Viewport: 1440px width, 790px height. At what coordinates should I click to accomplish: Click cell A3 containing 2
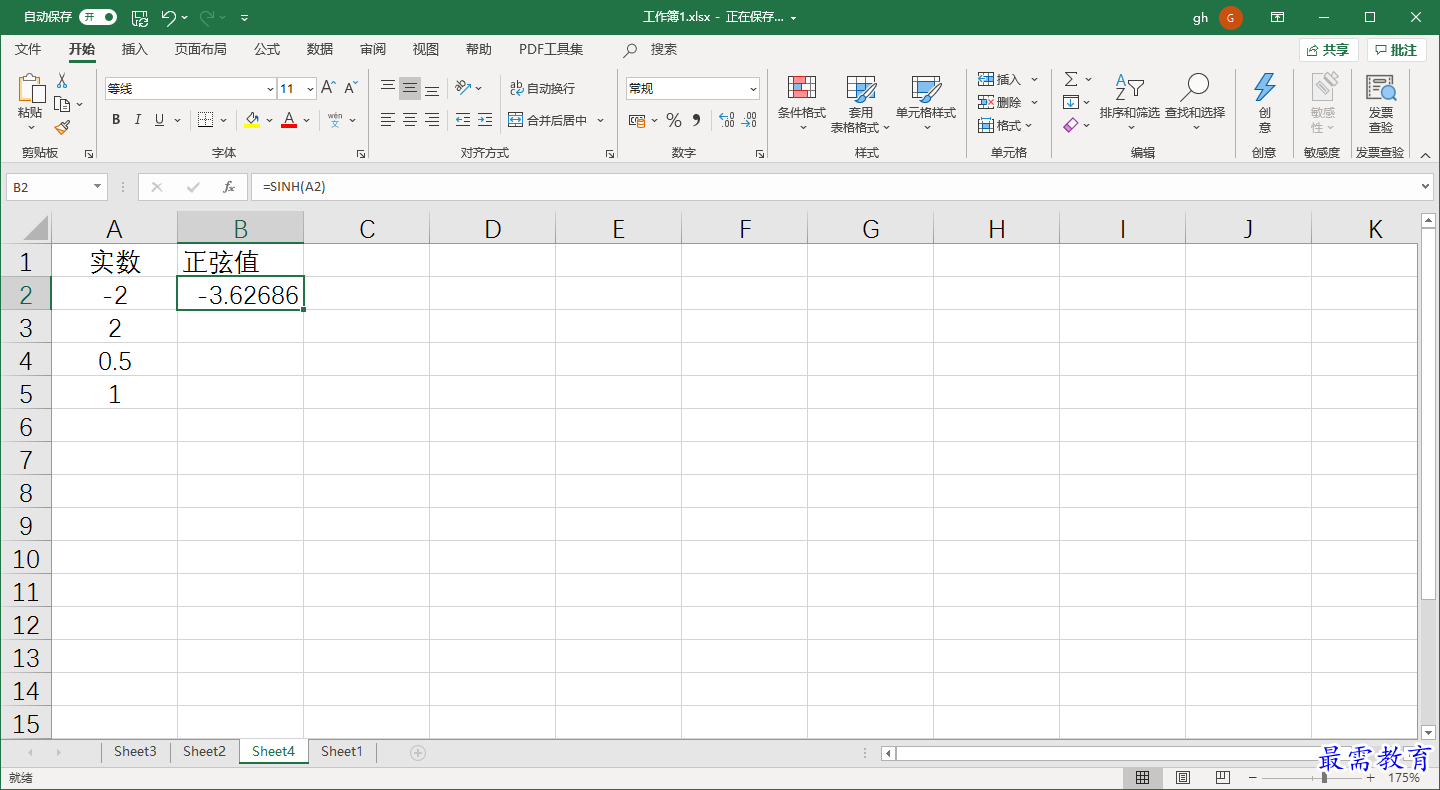coord(115,327)
